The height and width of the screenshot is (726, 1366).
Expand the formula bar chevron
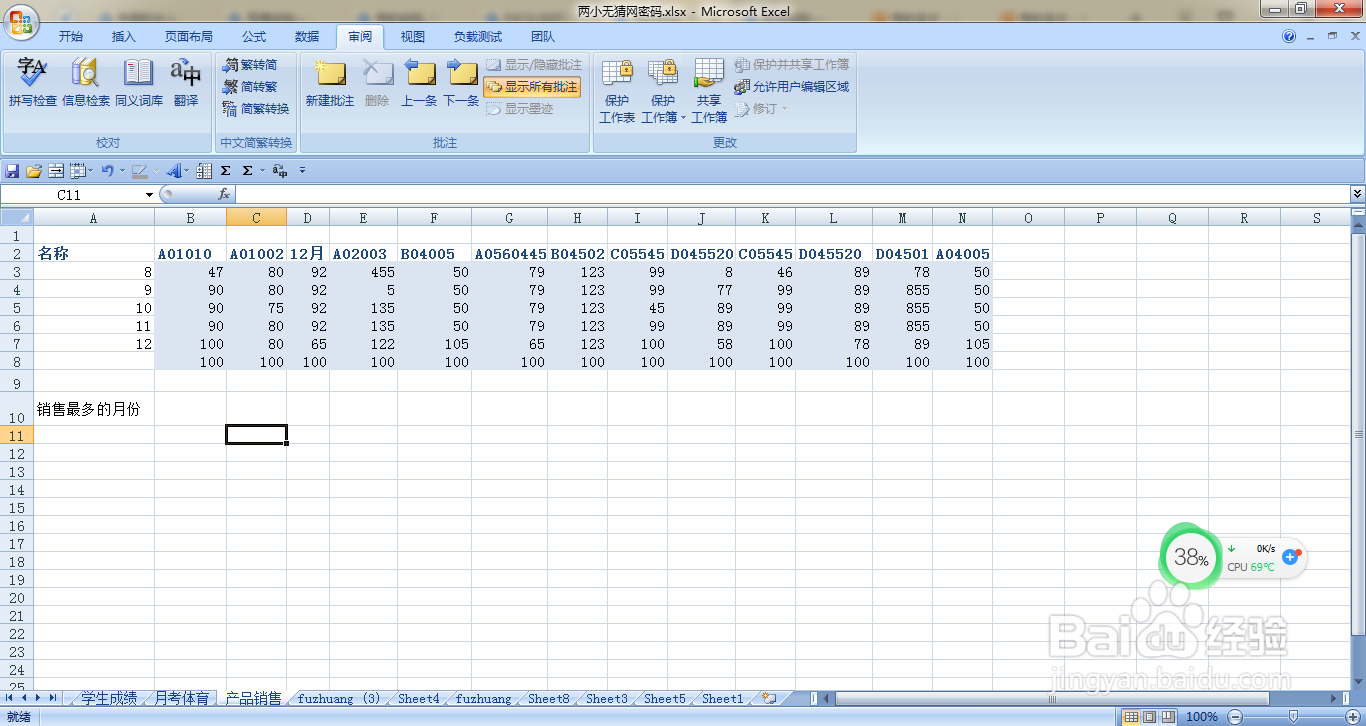tap(1357, 194)
